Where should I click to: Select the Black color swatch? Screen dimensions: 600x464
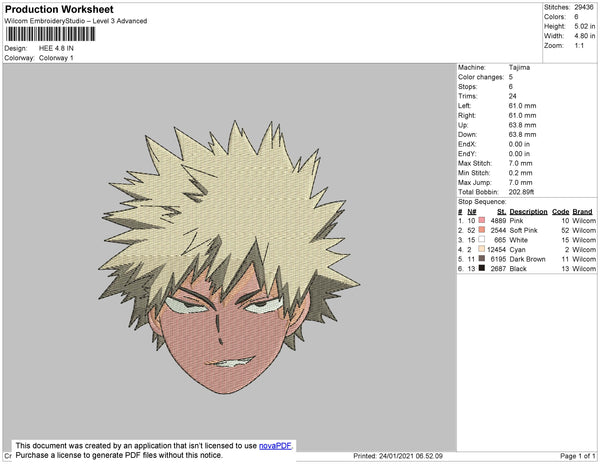point(482,268)
